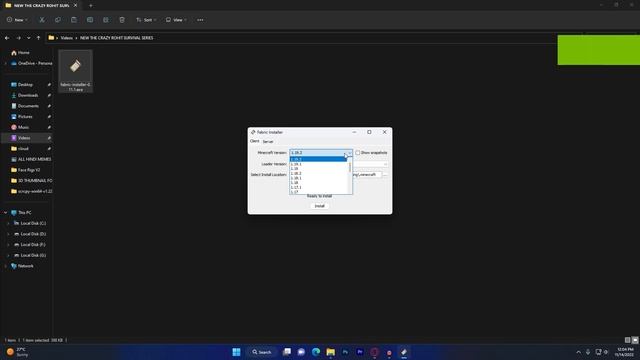
Task: Expand Local Disk (D:) arrow in sidebar
Action: (8, 234)
